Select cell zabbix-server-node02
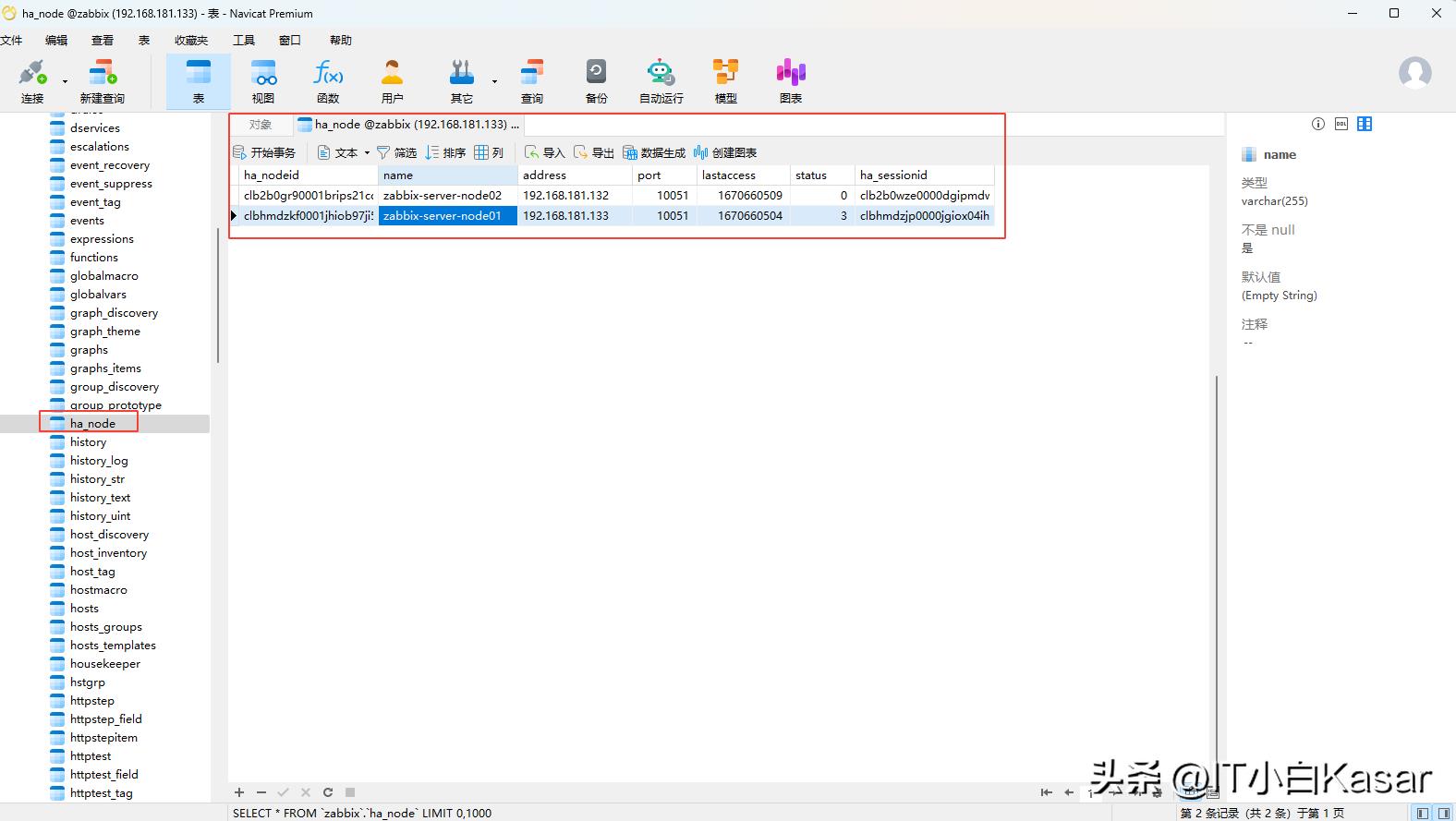This screenshot has width=1456, height=821. (x=447, y=196)
